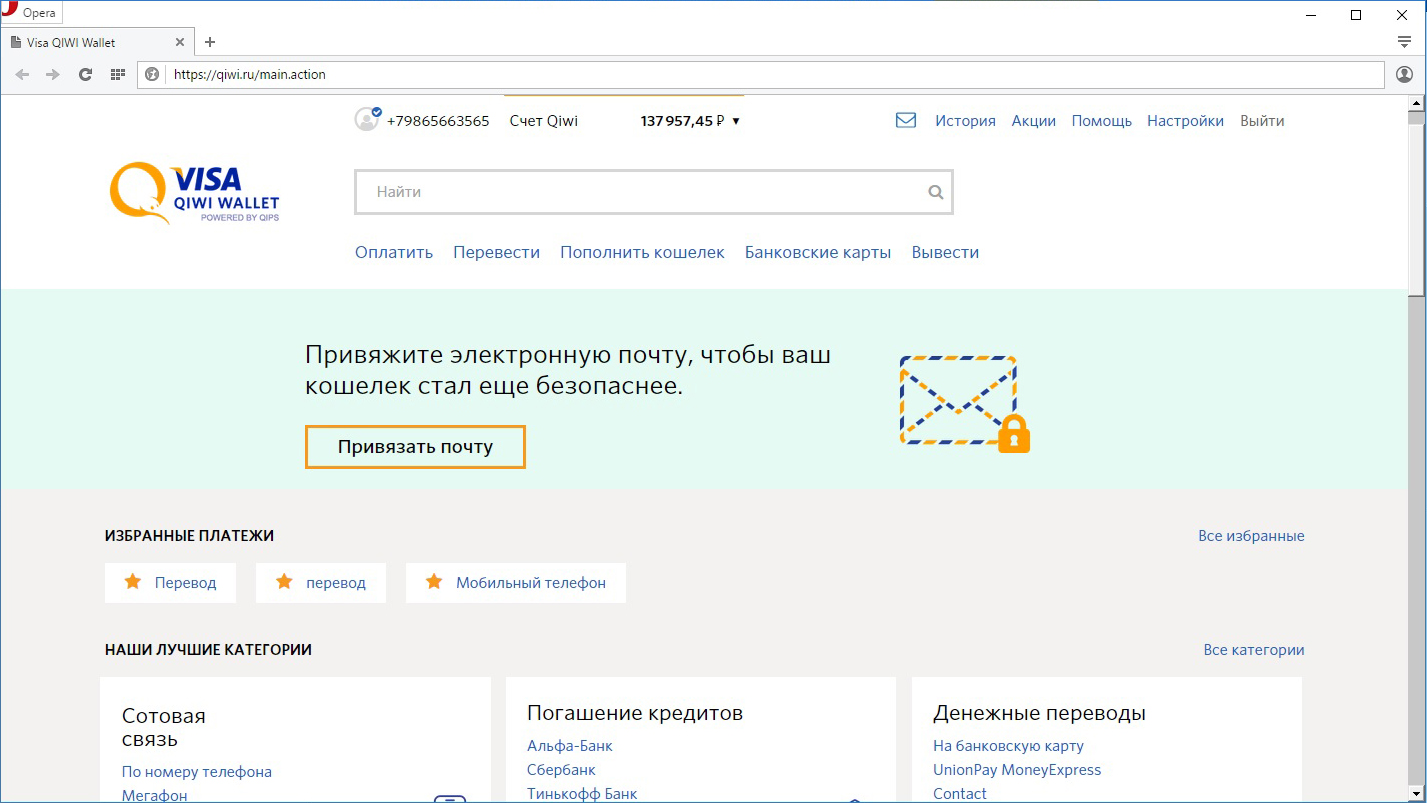This screenshot has height=803, width=1427.
Task: Click the scrollbar up arrow
Action: (x=1416, y=104)
